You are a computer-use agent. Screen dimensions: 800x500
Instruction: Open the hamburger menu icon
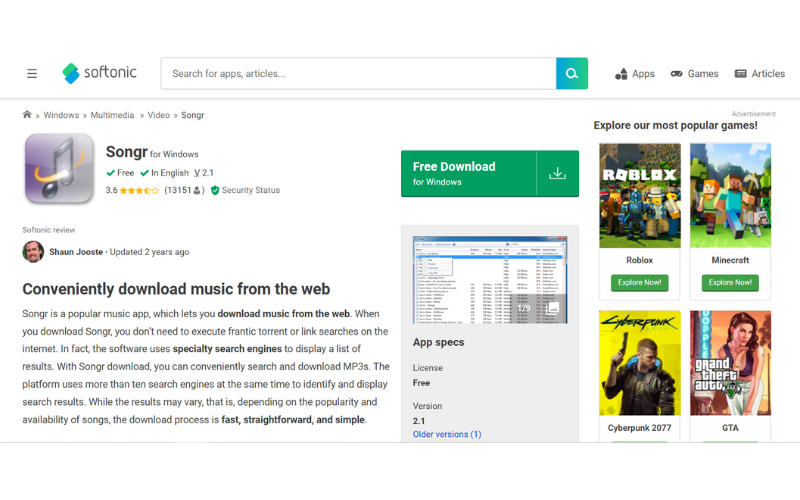32,73
